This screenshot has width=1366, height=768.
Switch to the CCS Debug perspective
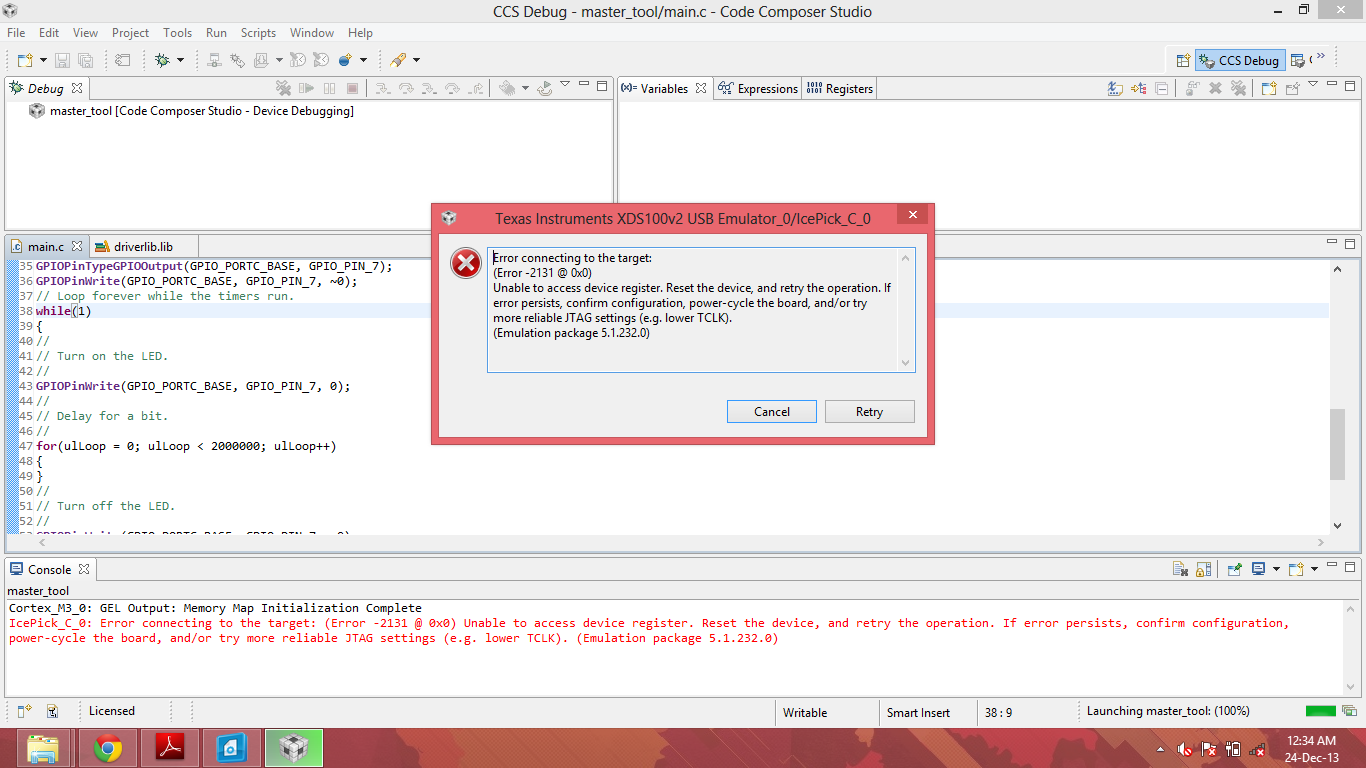tap(1239, 60)
